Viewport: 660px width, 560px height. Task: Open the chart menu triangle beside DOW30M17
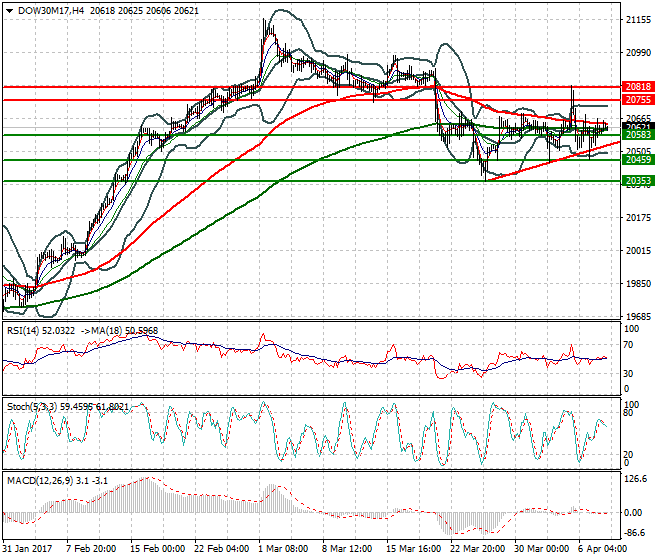coord(10,11)
